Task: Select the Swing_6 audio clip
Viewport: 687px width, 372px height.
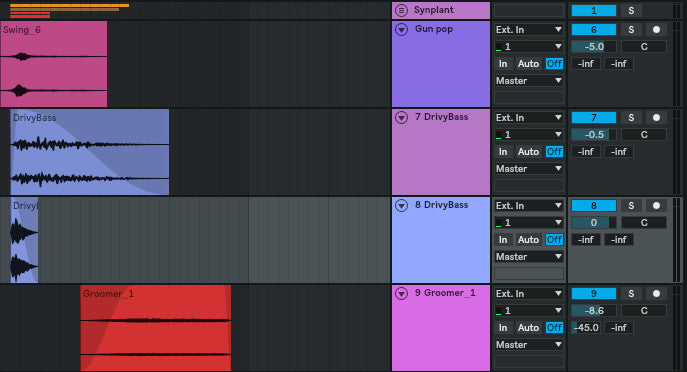Action: [x=53, y=64]
